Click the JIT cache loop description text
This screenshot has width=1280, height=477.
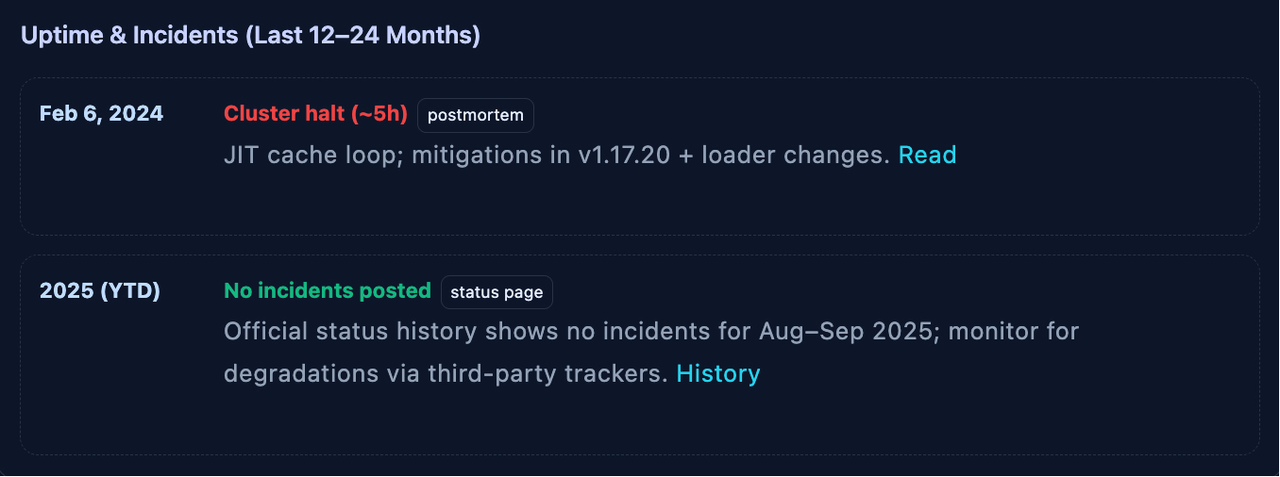click(557, 155)
